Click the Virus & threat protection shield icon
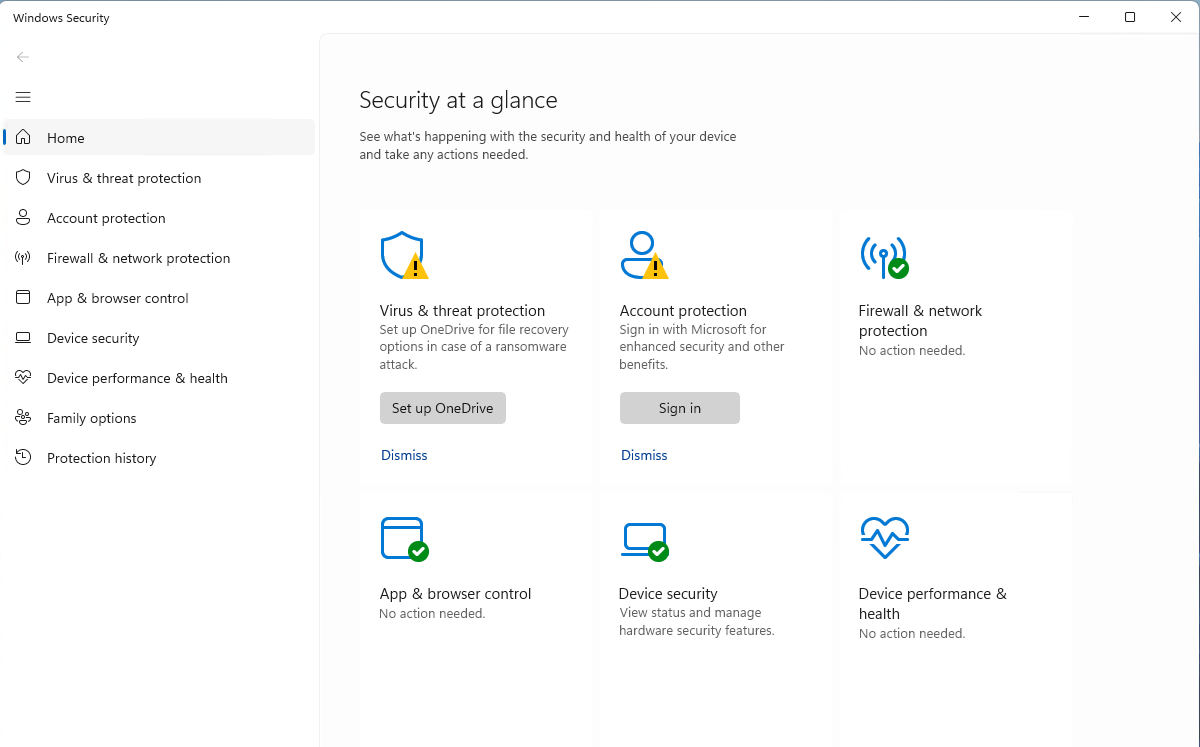Viewport: 1200px width, 747px height. pos(403,256)
